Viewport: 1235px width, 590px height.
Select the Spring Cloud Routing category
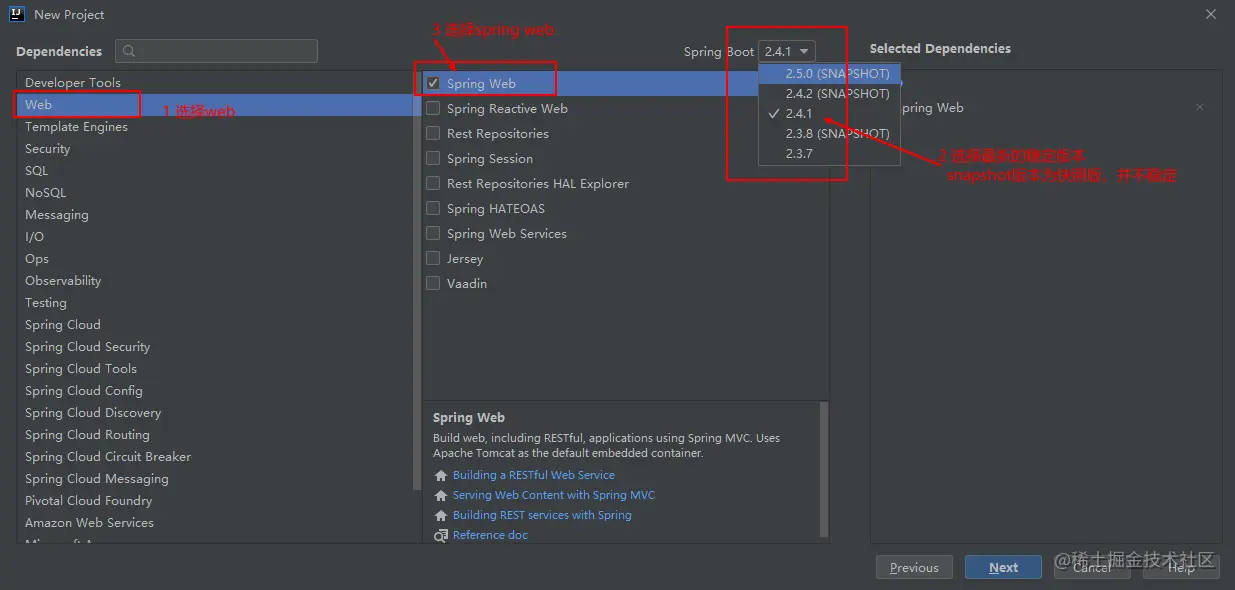coord(216,435)
